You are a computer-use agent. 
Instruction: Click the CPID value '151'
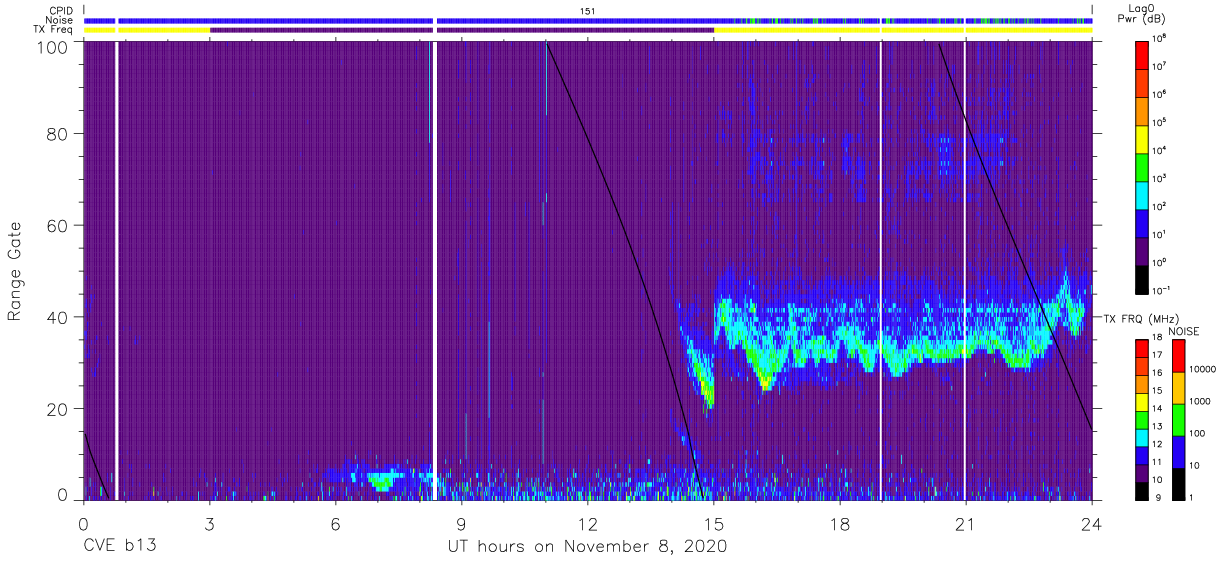point(588,10)
